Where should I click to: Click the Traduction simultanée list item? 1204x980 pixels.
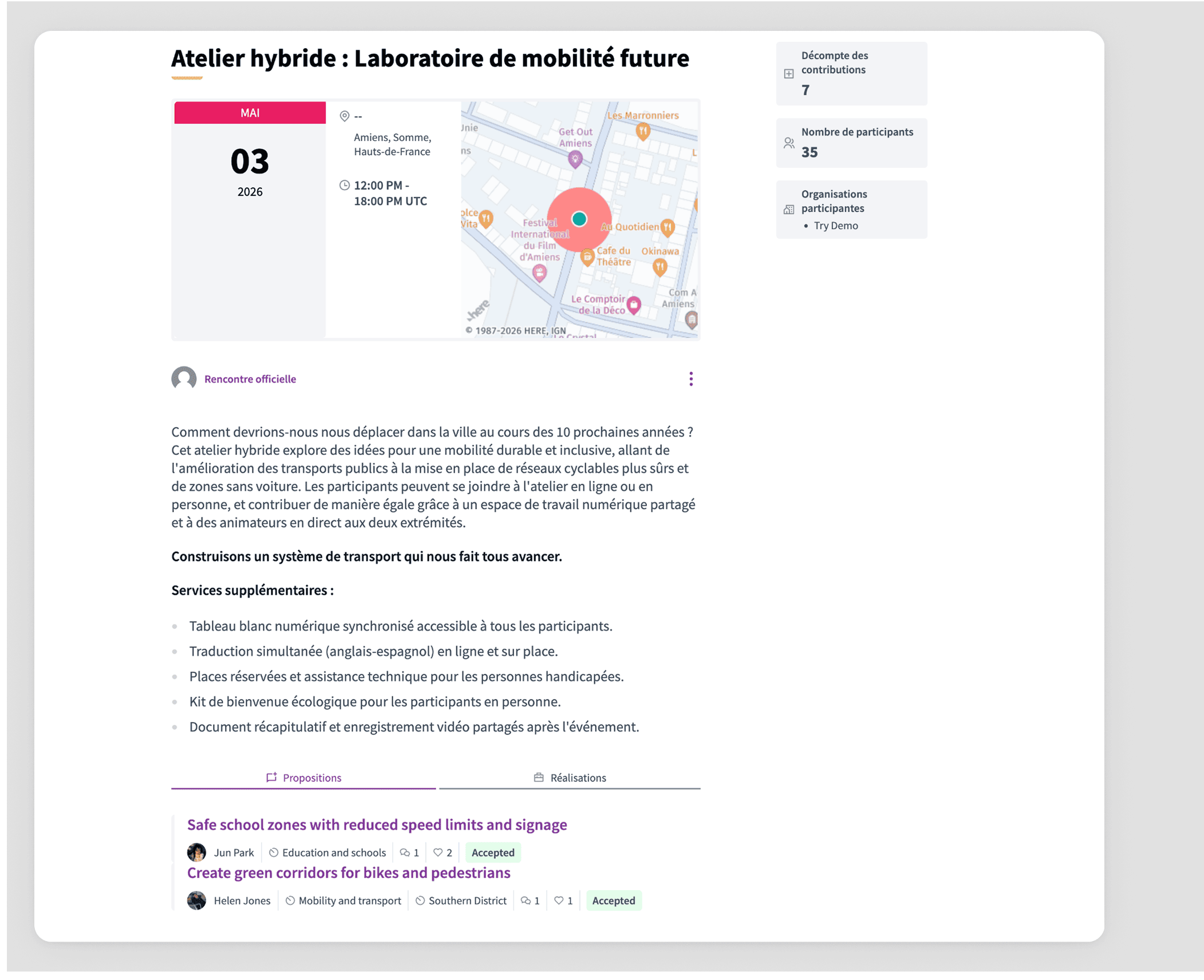373,651
